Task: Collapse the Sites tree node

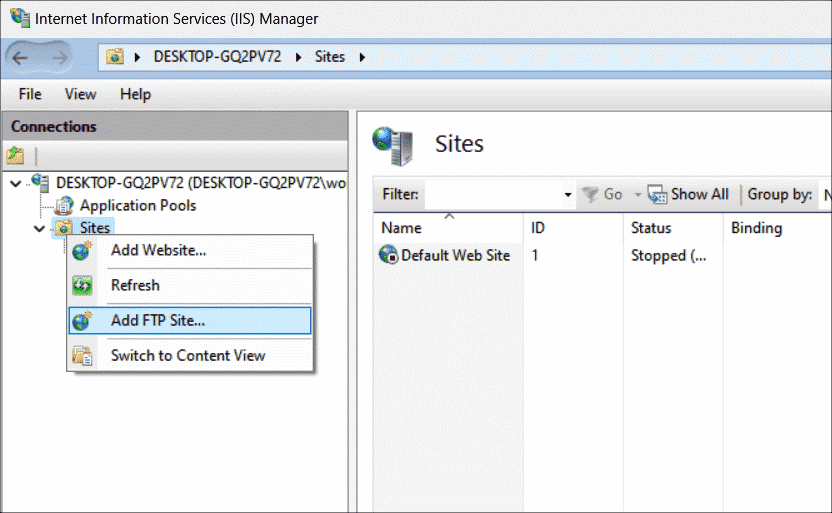Action: (x=39, y=229)
